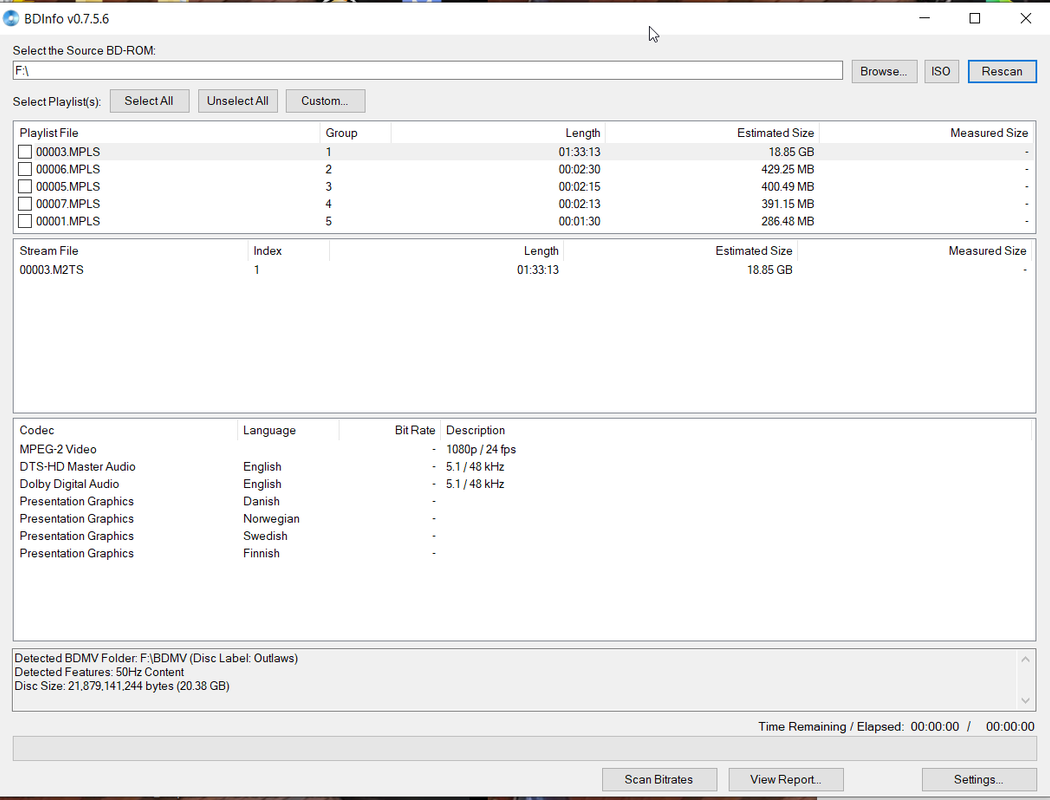Click the 429.25 MB estimated size cell
This screenshot has width=1050, height=800.
788,169
